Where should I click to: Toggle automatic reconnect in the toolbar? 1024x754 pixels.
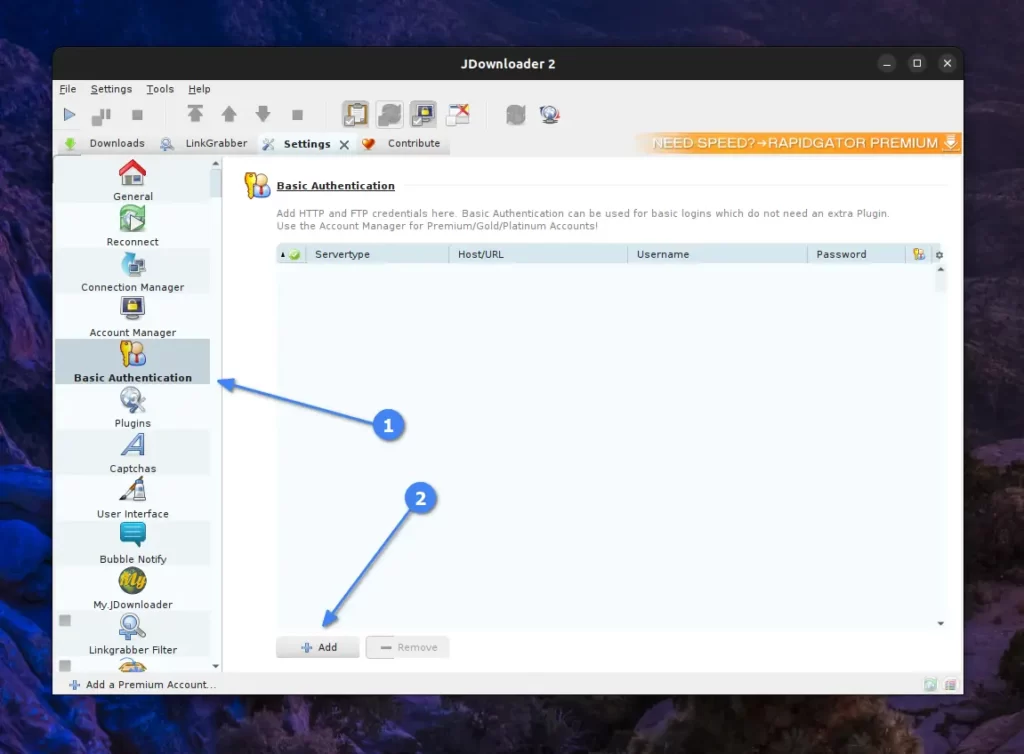coord(390,114)
